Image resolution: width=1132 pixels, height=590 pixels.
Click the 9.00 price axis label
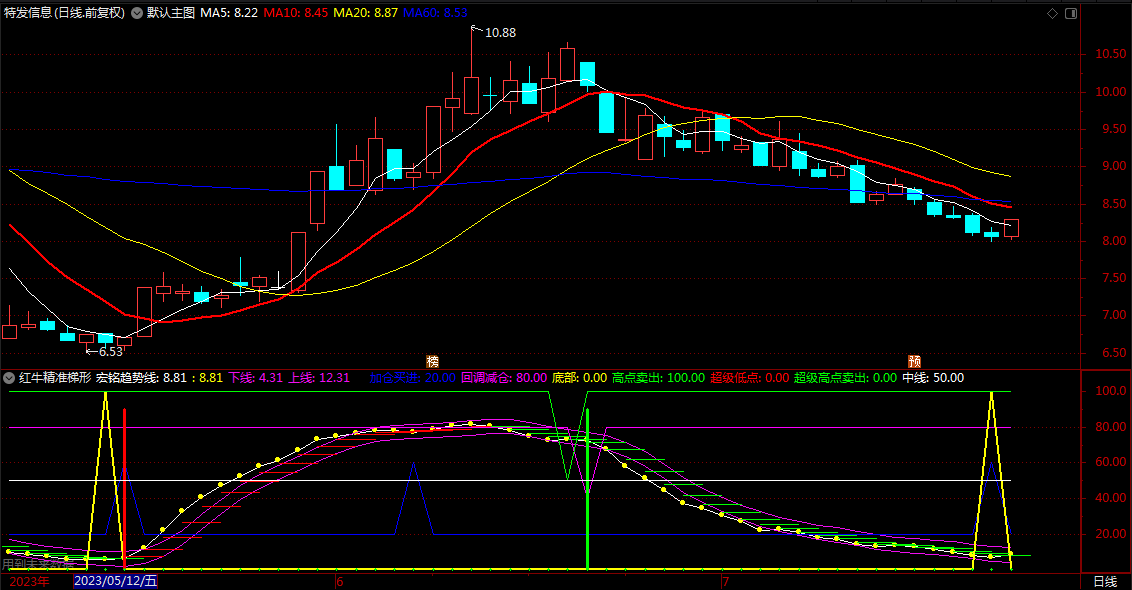(1114, 166)
